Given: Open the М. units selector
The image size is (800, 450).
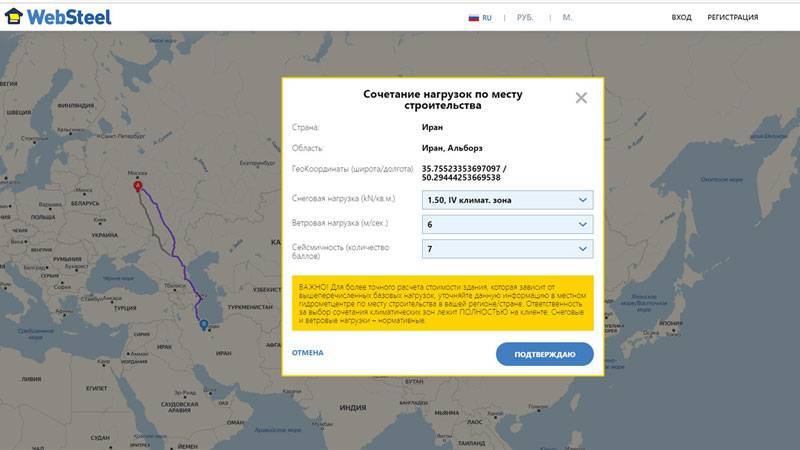Looking at the screenshot, I should click(567, 17).
